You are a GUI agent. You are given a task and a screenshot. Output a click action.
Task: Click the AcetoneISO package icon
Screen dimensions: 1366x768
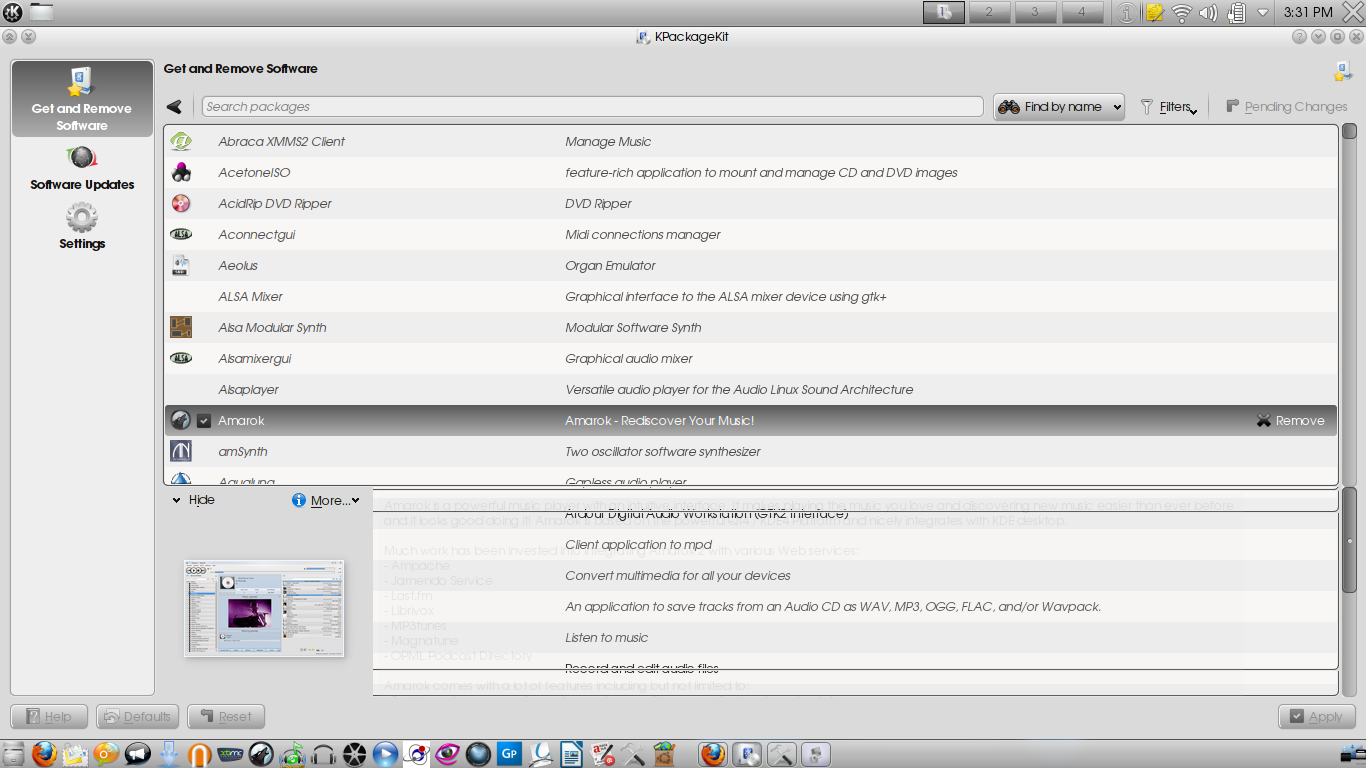181,173
